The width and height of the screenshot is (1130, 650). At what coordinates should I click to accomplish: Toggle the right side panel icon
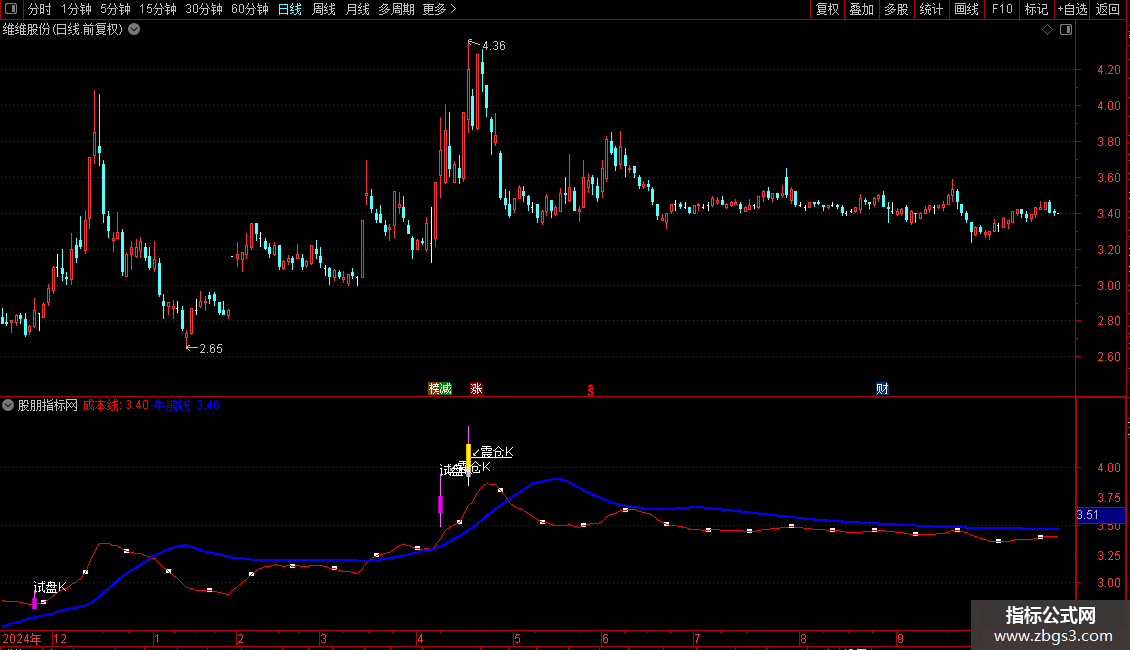[x=1066, y=30]
